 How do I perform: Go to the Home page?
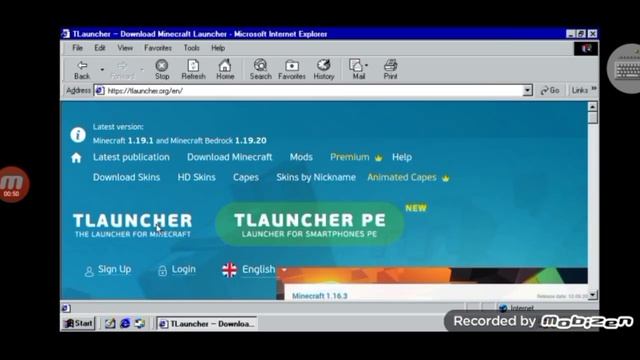tap(225, 69)
